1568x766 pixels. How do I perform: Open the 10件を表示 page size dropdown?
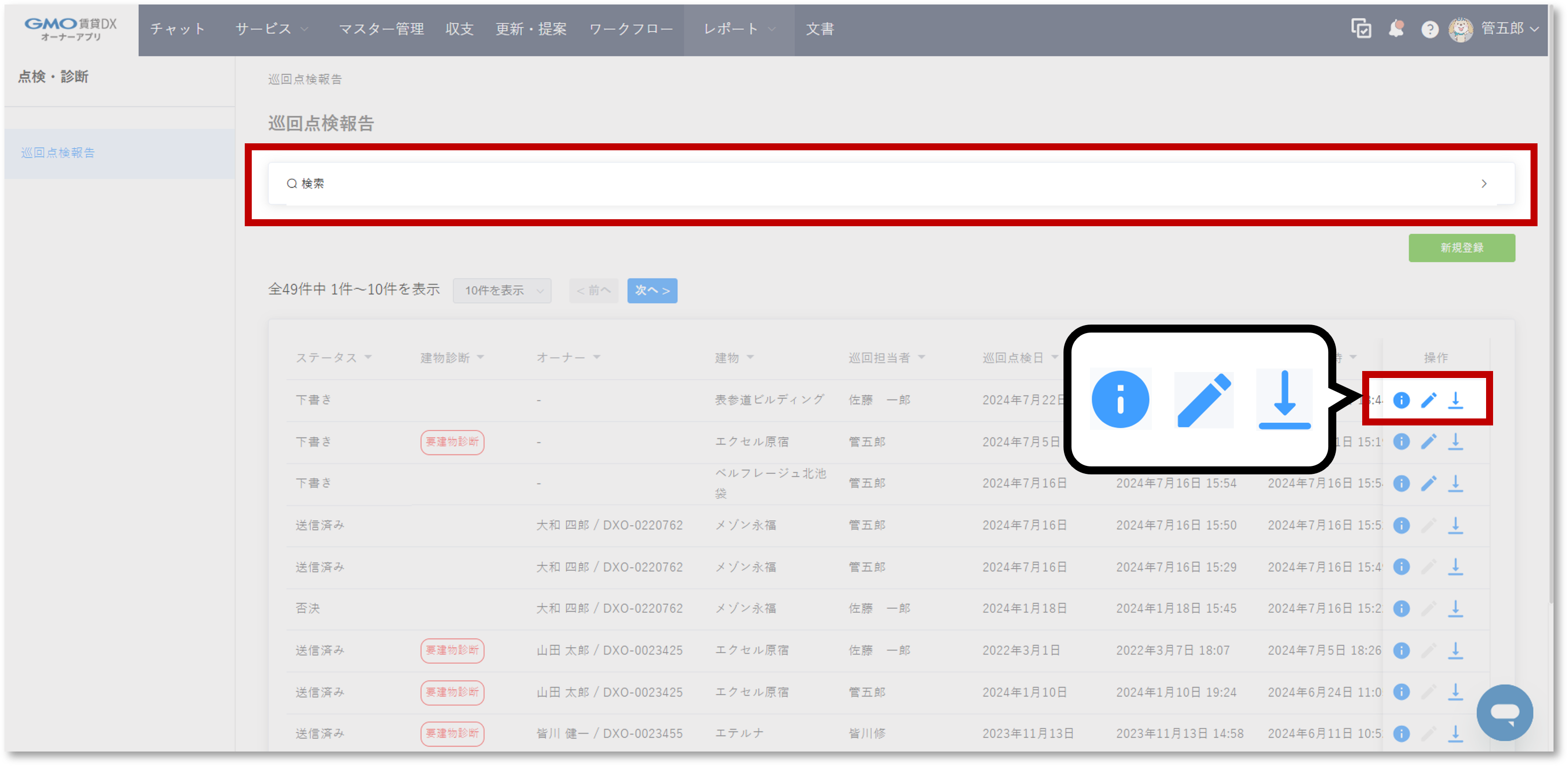tap(502, 290)
